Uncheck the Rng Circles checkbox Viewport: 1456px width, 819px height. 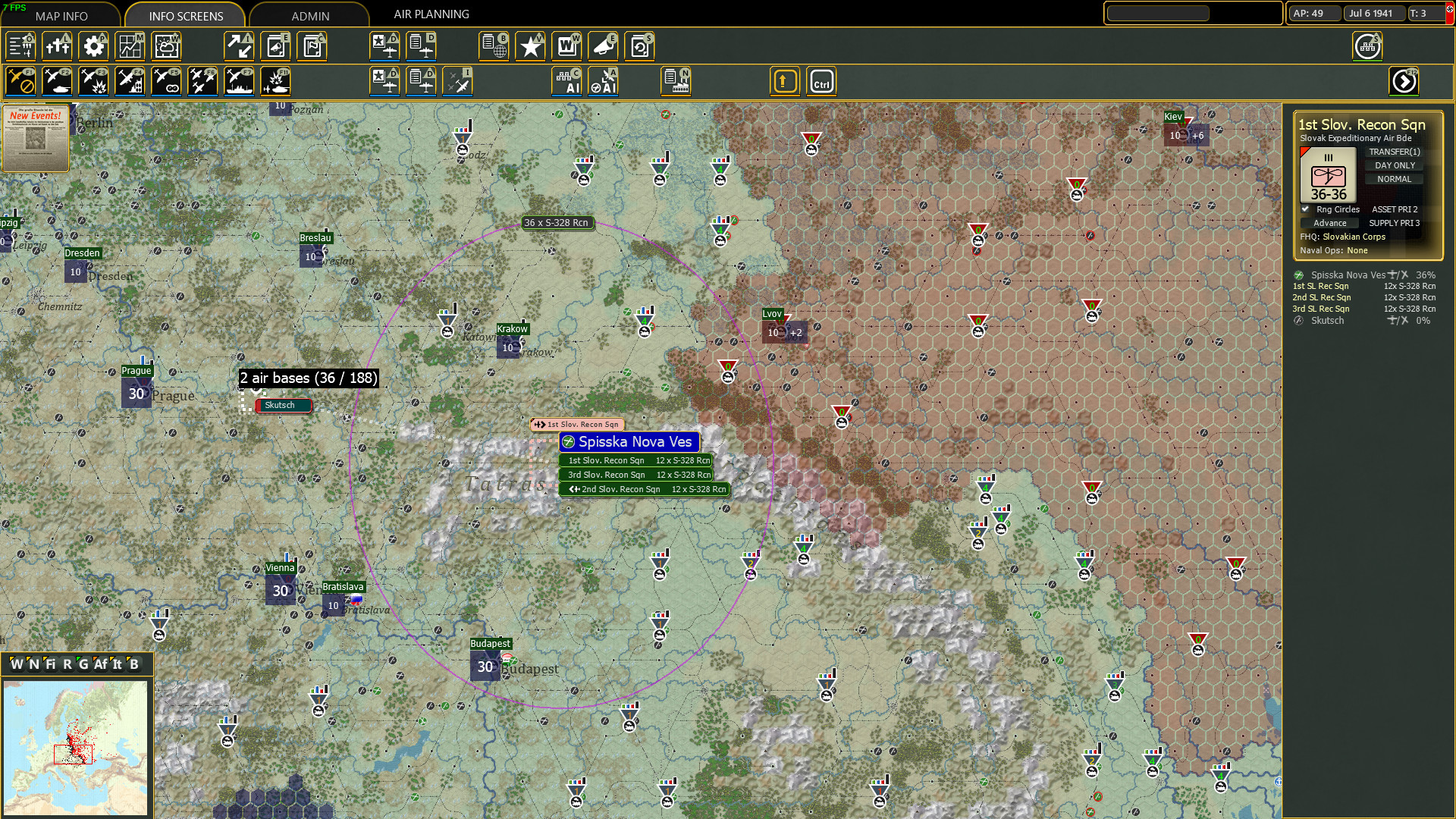click(x=1305, y=209)
